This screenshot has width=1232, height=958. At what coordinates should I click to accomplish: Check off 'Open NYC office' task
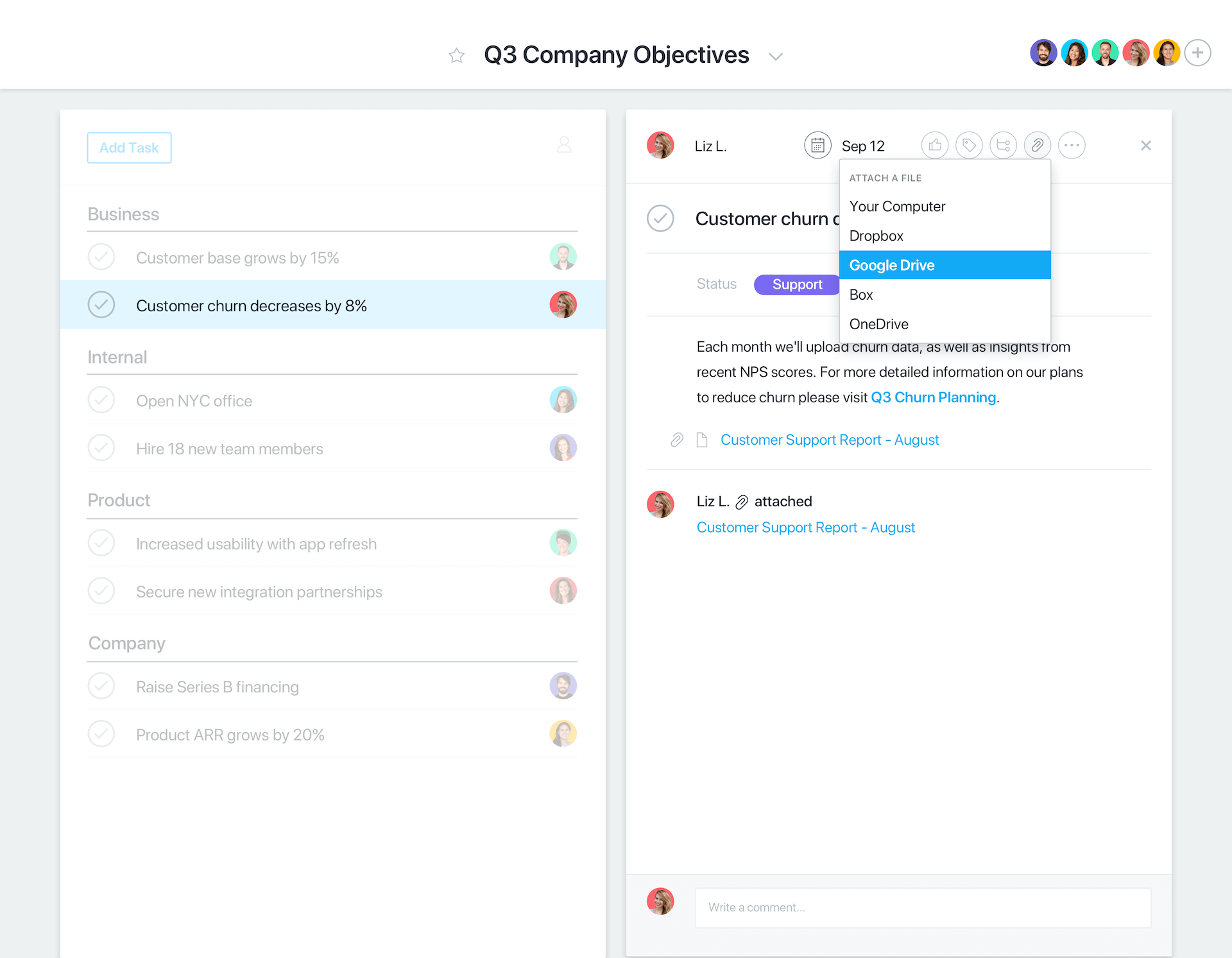101,400
